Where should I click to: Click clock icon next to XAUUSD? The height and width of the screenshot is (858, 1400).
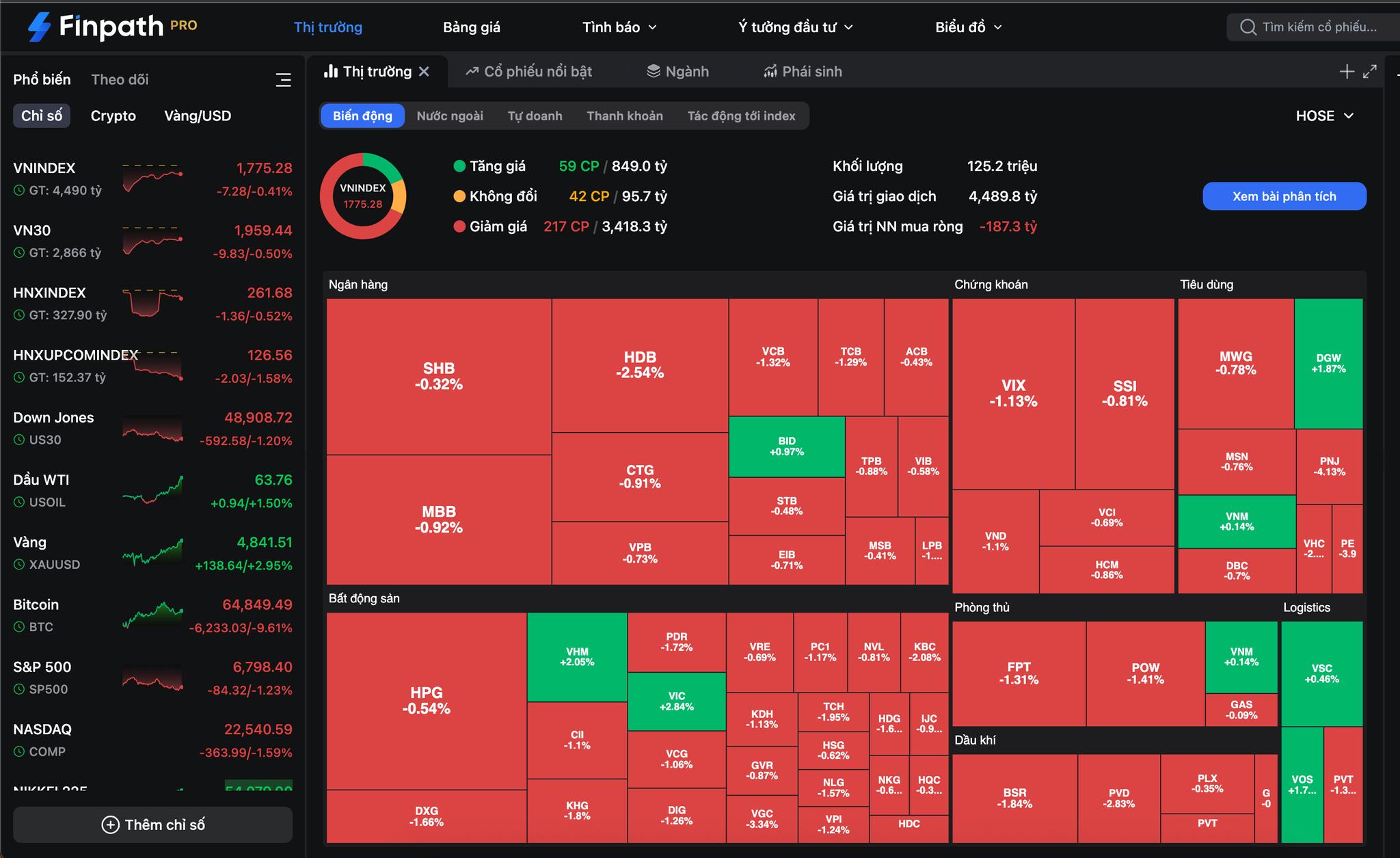click(x=19, y=565)
